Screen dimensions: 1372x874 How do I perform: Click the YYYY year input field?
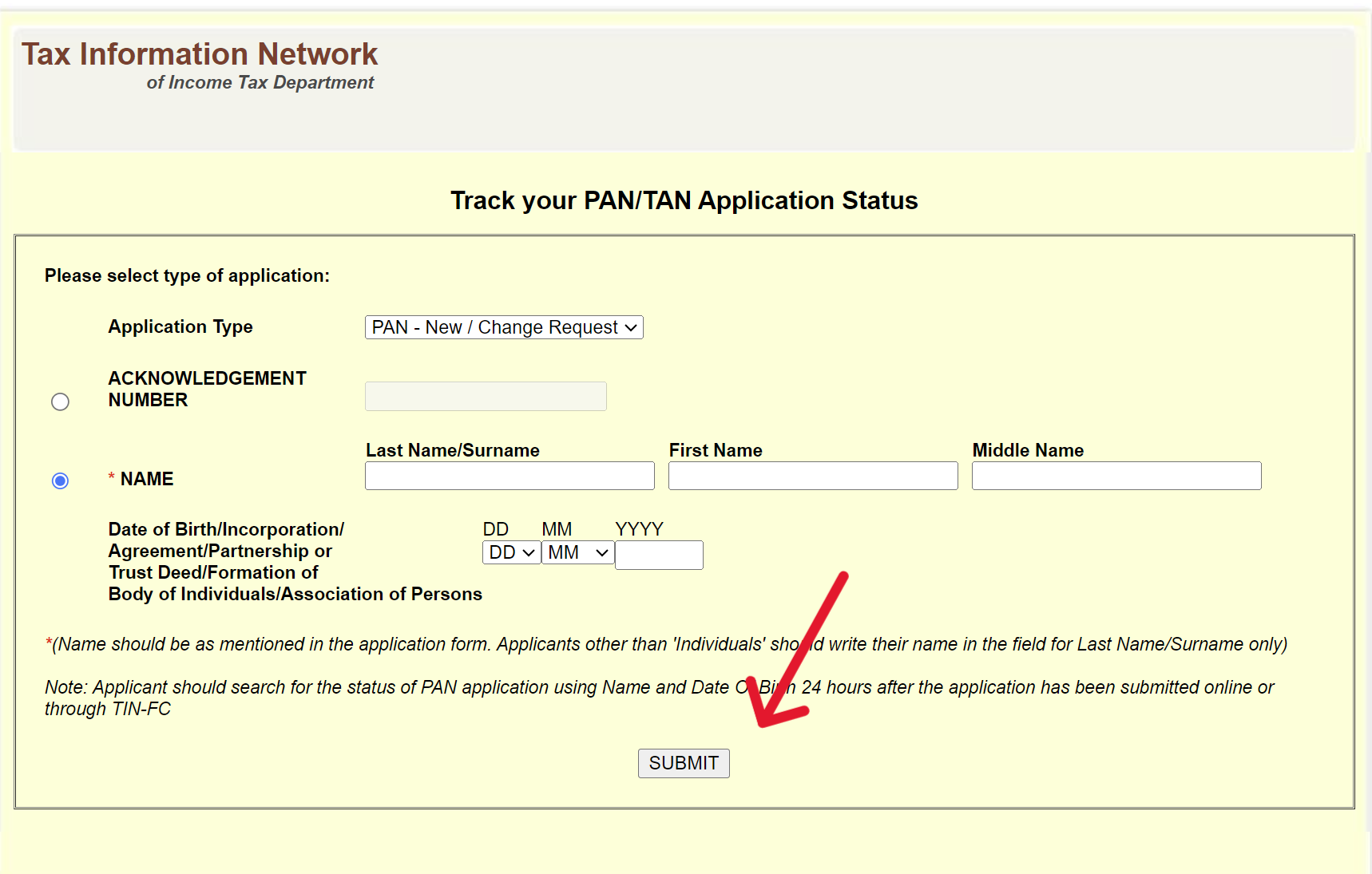click(658, 554)
